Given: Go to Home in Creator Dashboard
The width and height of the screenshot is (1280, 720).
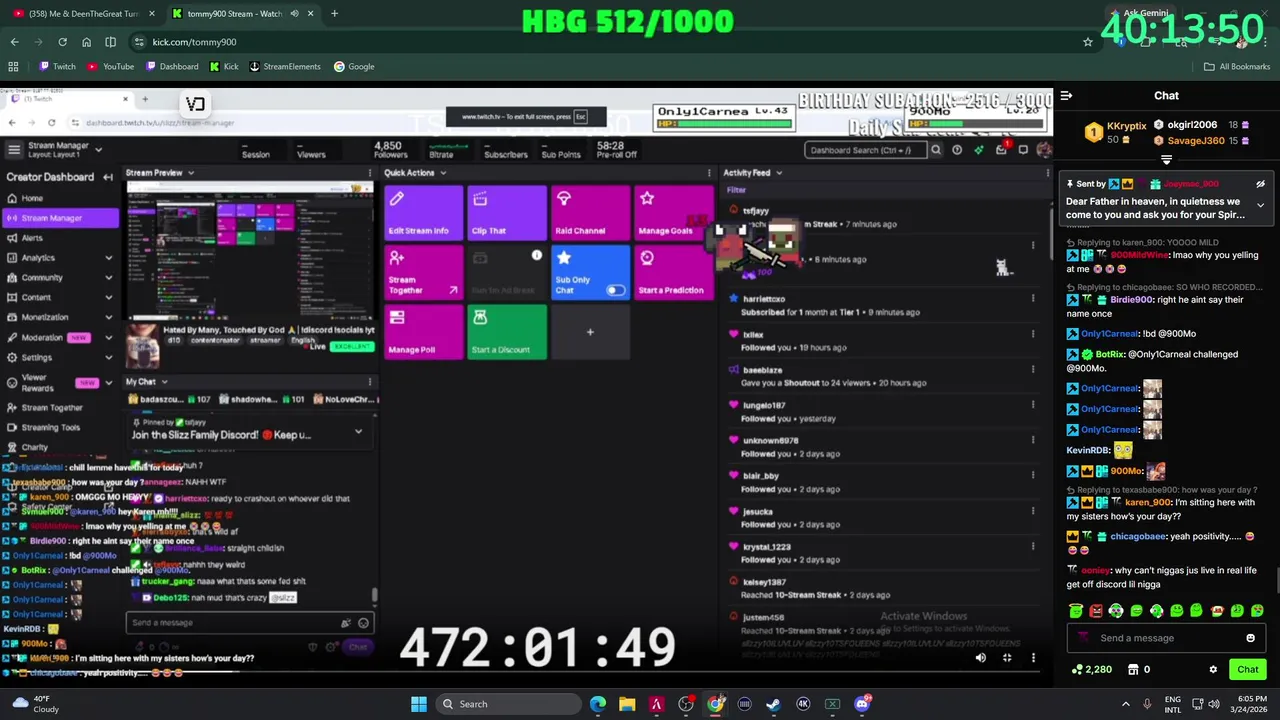Looking at the screenshot, I should coord(32,198).
